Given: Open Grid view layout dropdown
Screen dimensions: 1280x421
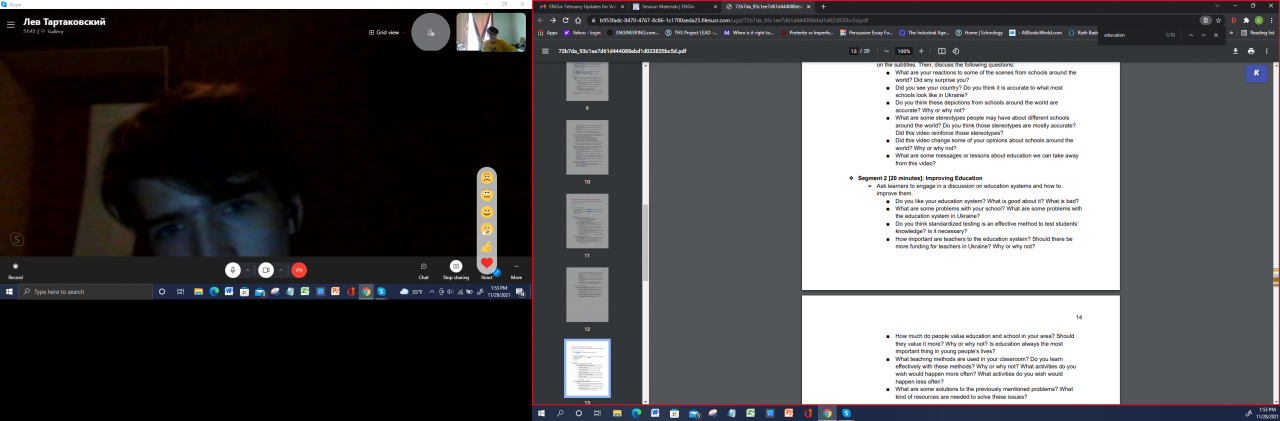Looking at the screenshot, I should (387, 32).
